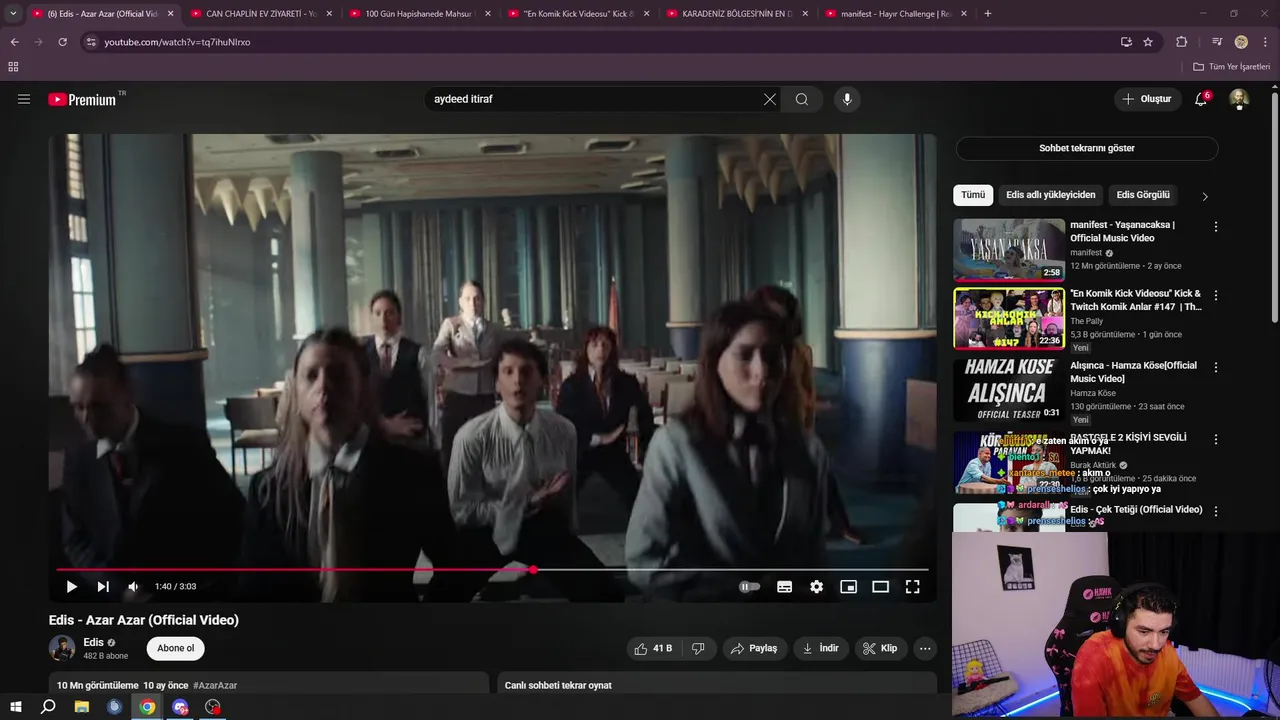Screen dimensions: 1280x720
Task: Open Tüm Yer İşaretleri bookmarks folder
Action: (x=1232, y=67)
